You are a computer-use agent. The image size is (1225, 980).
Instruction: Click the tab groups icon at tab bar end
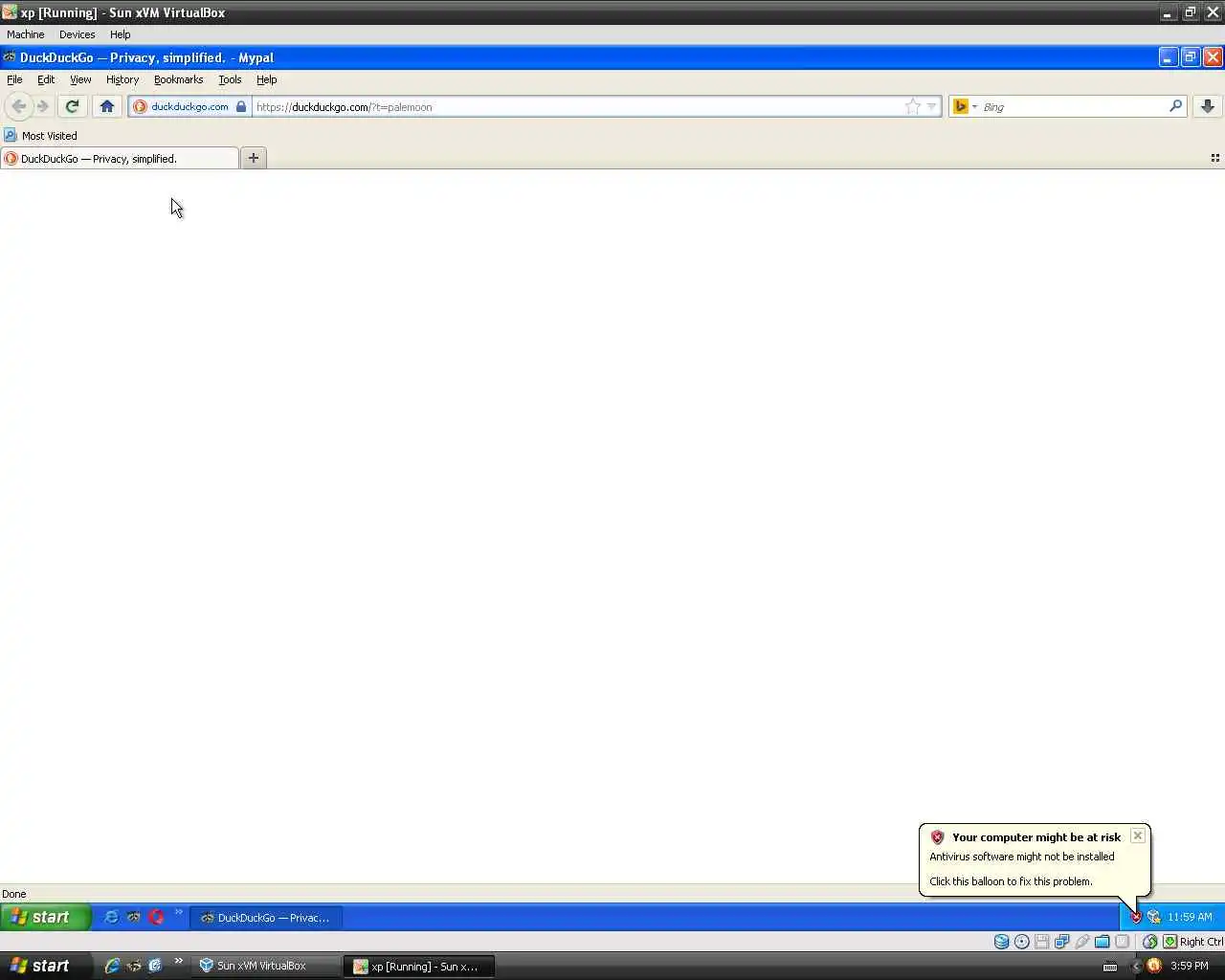pos(1215,158)
